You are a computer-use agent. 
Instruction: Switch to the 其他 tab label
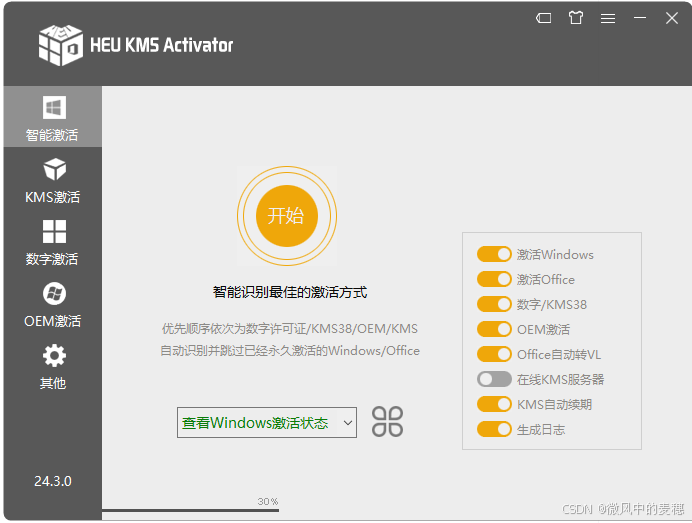click(x=53, y=383)
